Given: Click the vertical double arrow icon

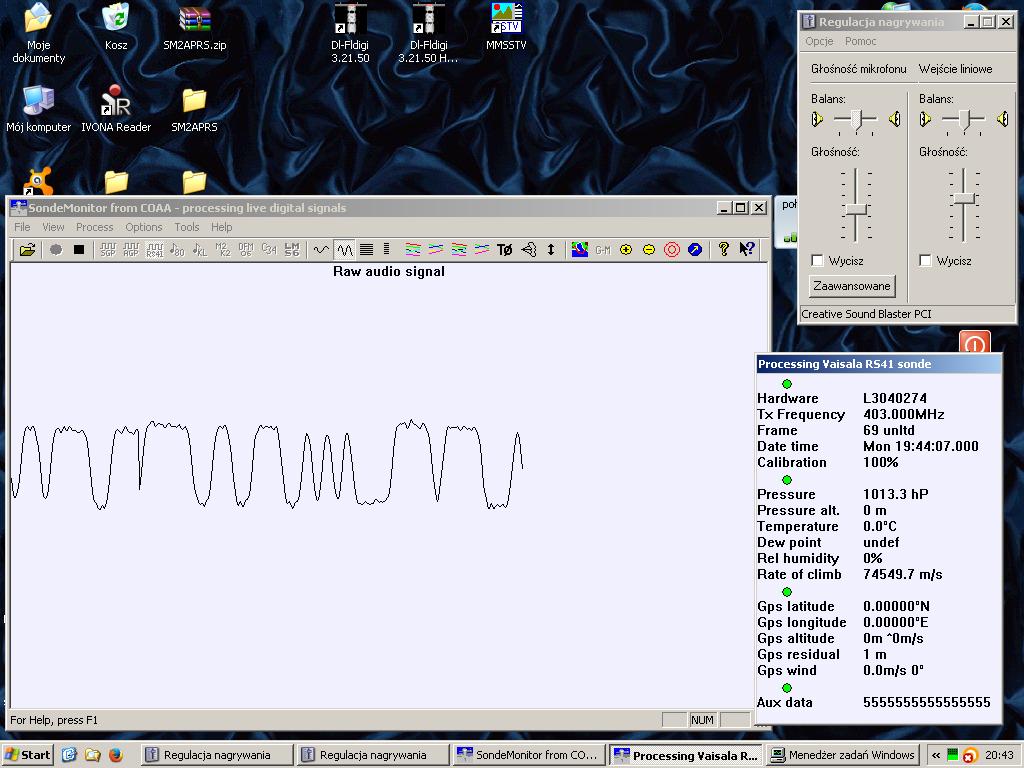Looking at the screenshot, I should click(551, 249).
